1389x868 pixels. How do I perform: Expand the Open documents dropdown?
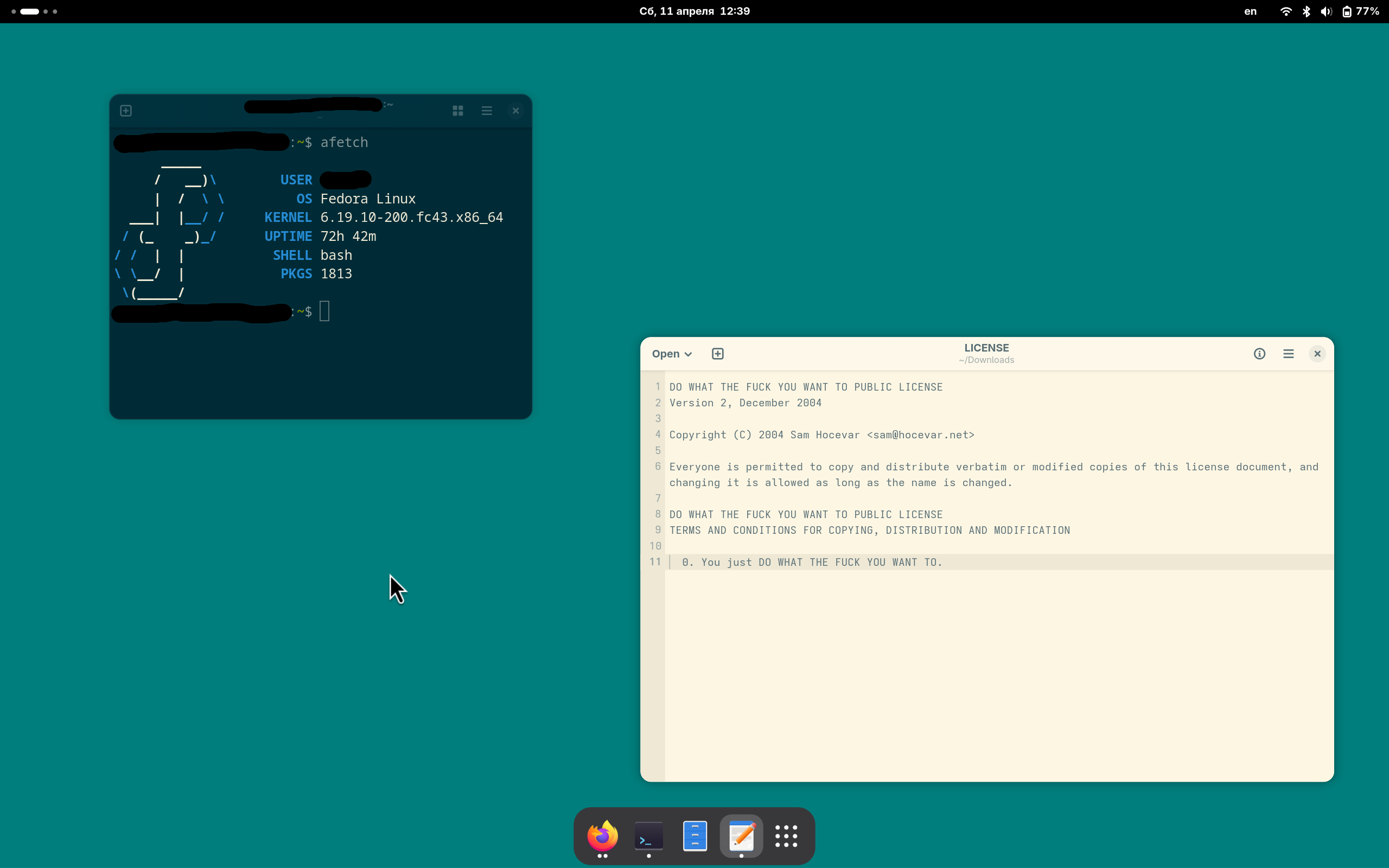(x=672, y=354)
